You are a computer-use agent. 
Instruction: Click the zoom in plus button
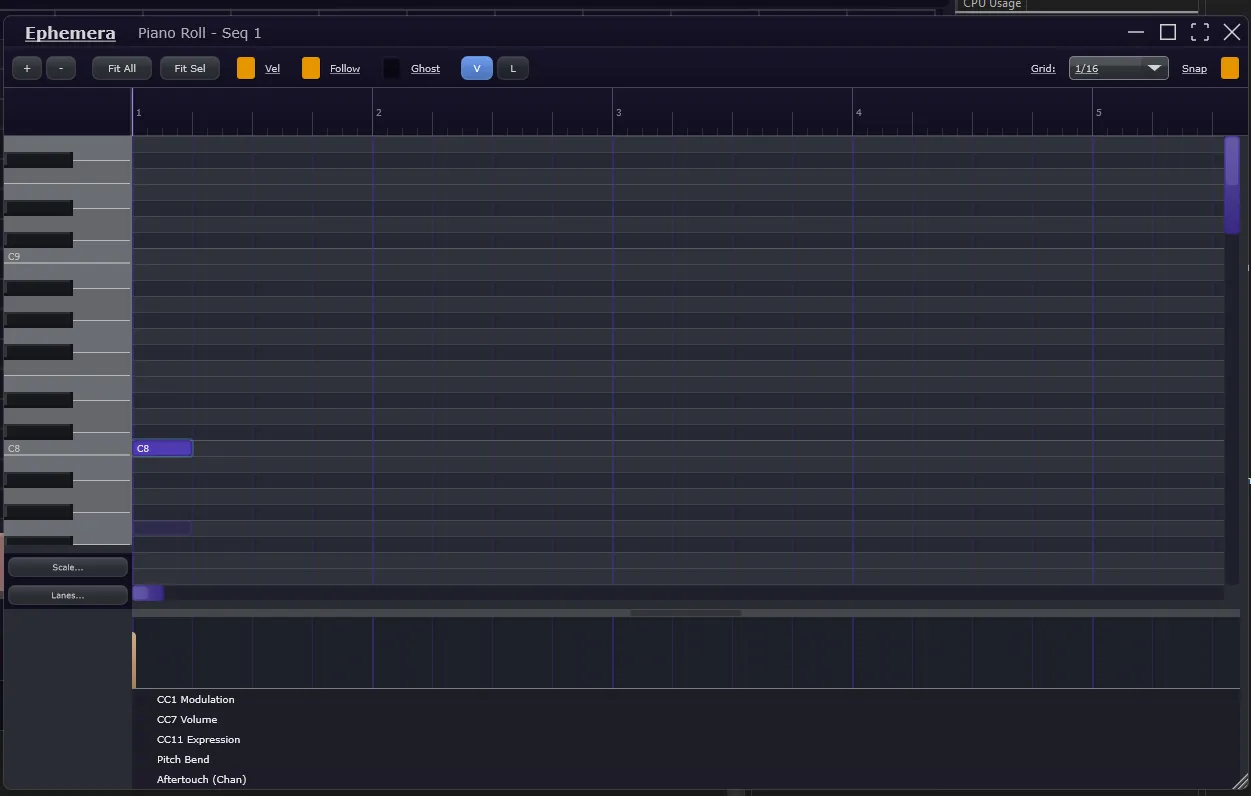pos(27,68)
